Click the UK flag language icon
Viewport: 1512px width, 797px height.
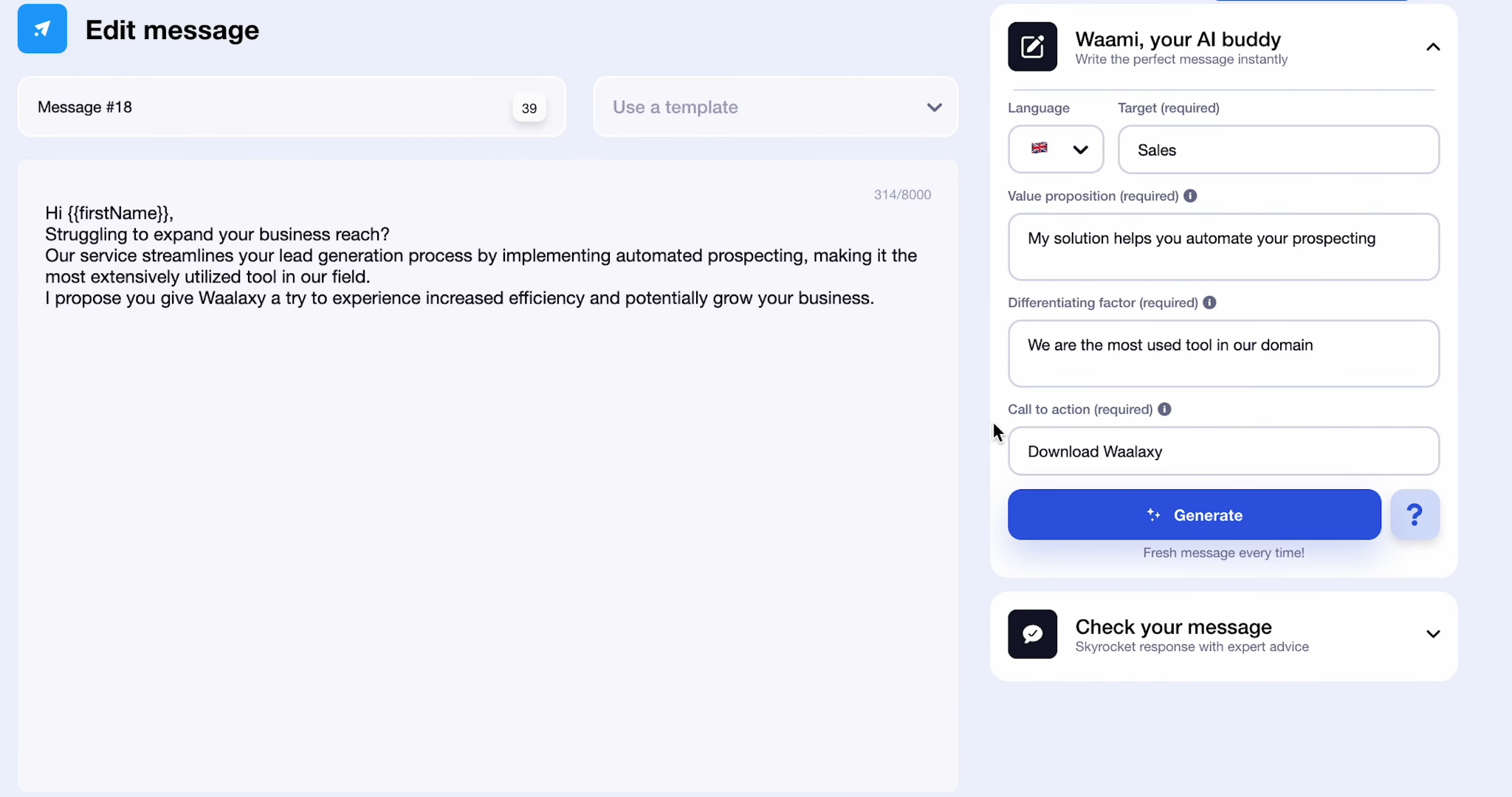1039,148
